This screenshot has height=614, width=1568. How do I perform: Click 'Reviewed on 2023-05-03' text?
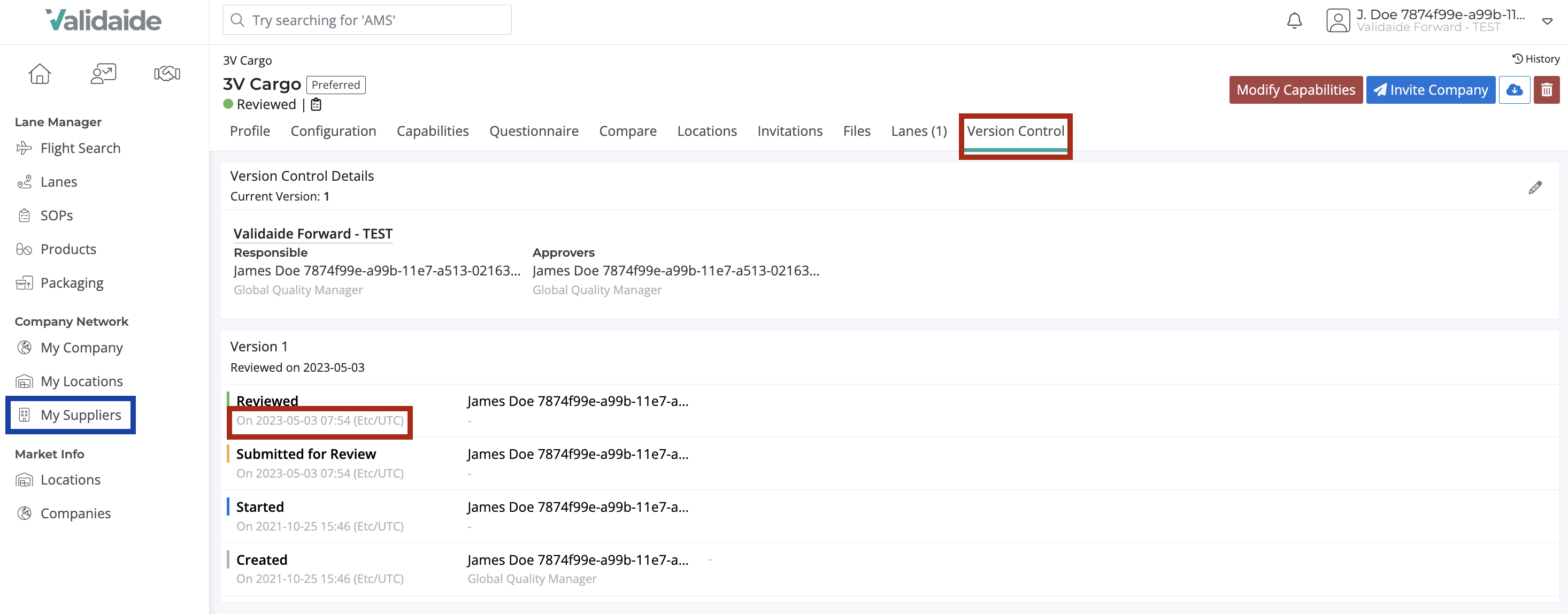(297, 367)
